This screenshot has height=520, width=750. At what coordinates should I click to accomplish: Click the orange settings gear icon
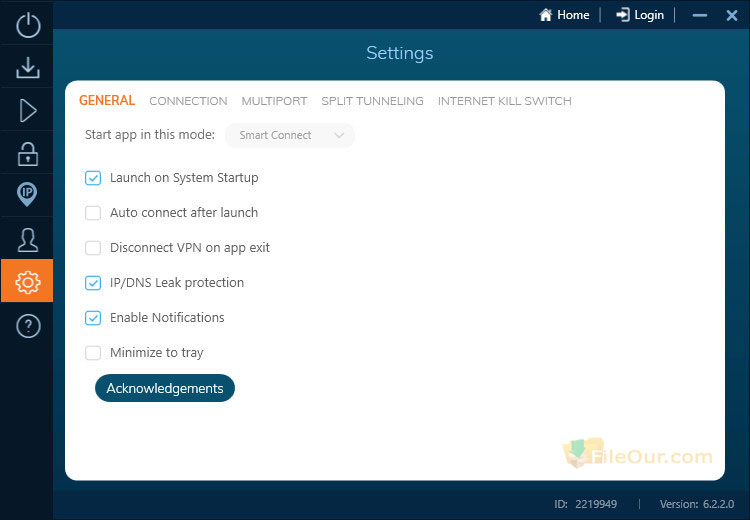(x=27, y=281)
